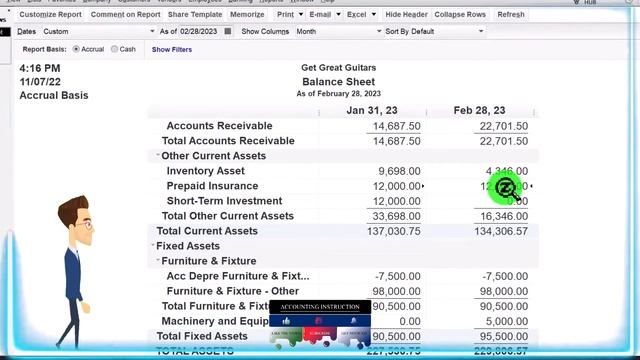640x360 pixels.
Task: Select the Accrual report basis
Action: point(76,49)
